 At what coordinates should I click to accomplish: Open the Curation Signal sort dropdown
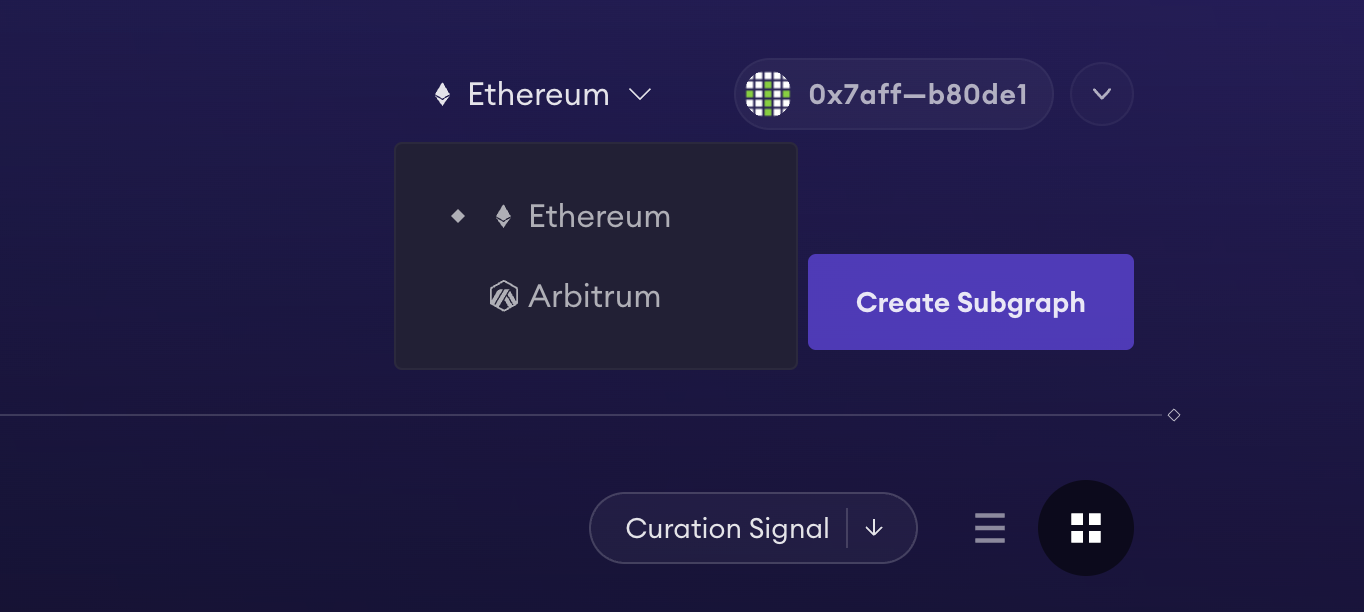tap(727, 528)
